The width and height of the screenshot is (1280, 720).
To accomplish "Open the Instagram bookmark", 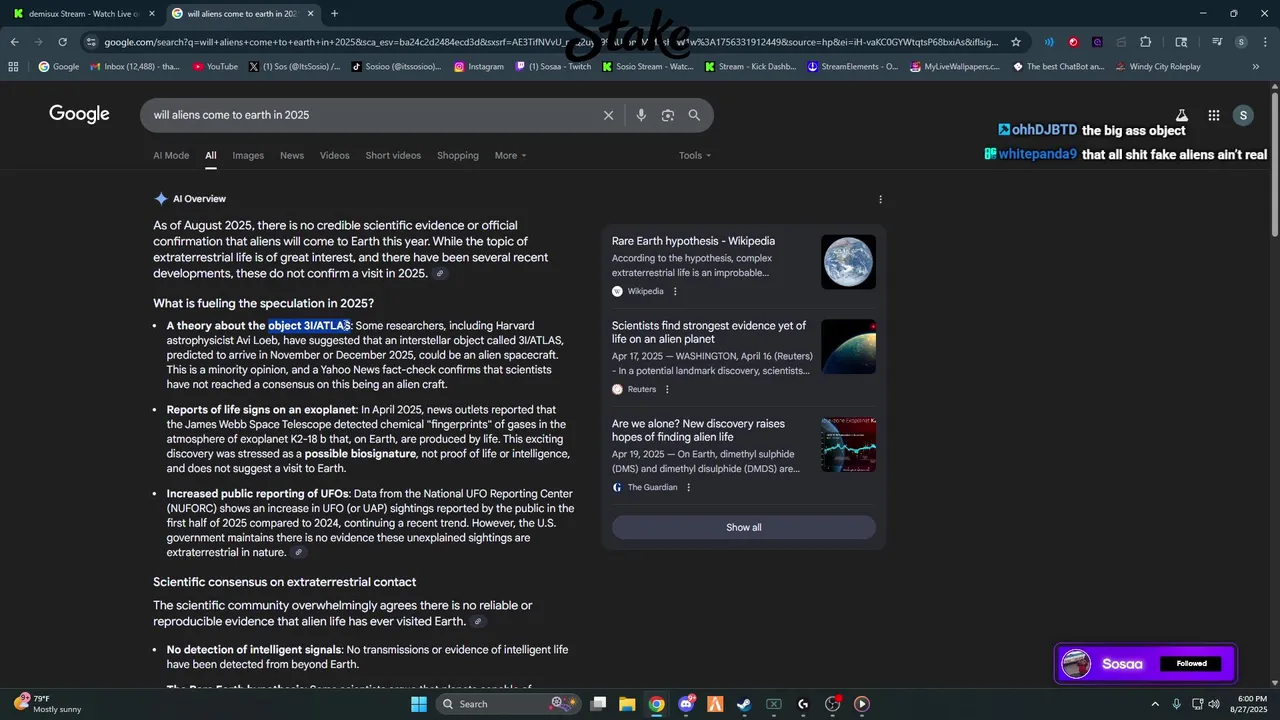I will 479,67.
